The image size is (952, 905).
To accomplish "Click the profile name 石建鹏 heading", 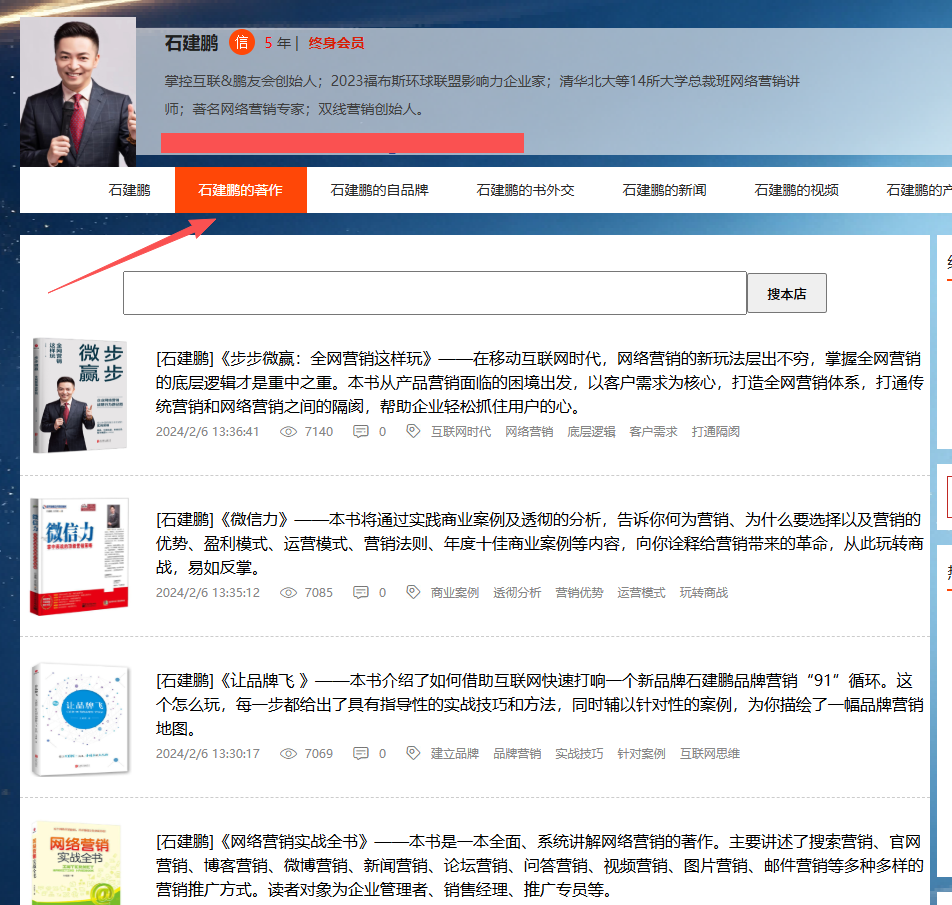I will [x=191, y=43].
